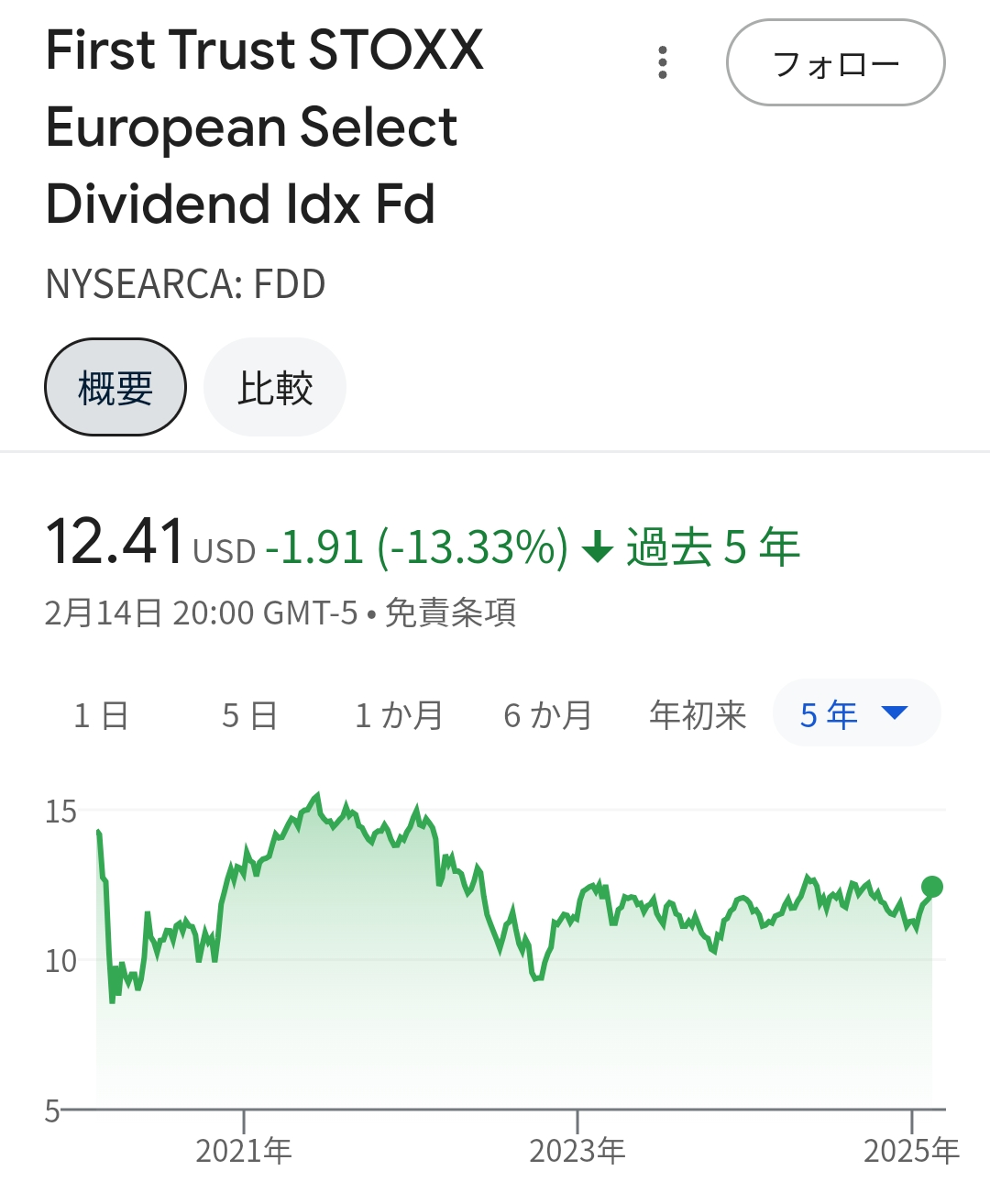Choose the 1か月 chart range

(x=399, y=715)
